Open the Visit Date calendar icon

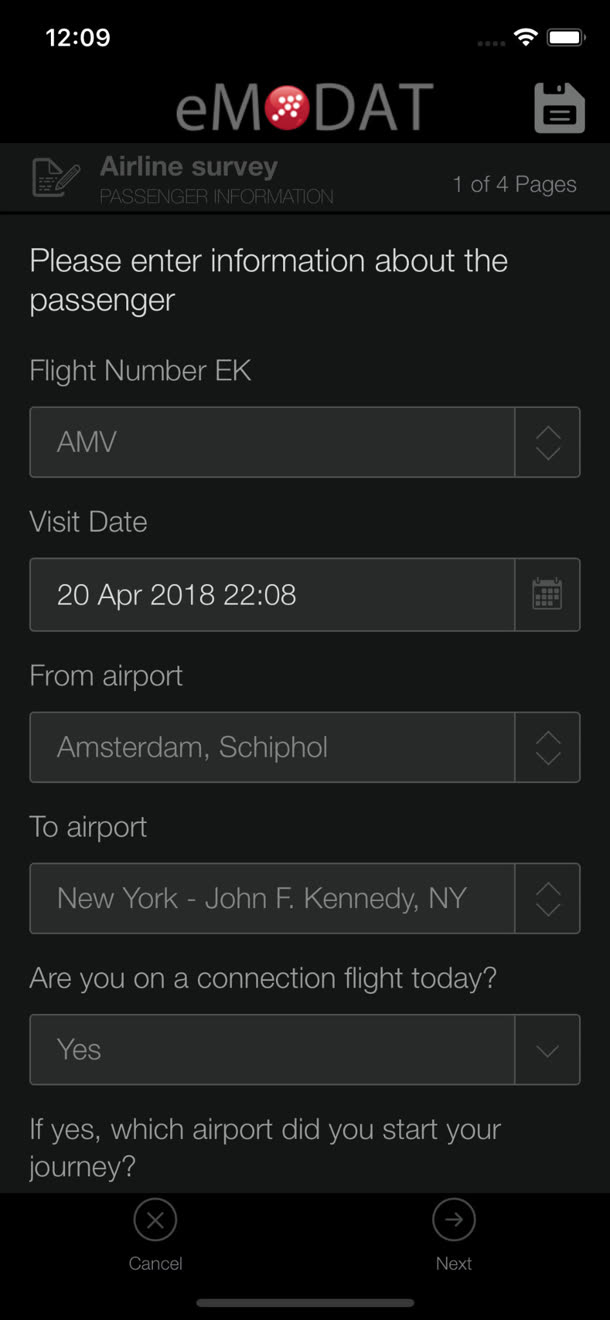click(x=547, y=594)
